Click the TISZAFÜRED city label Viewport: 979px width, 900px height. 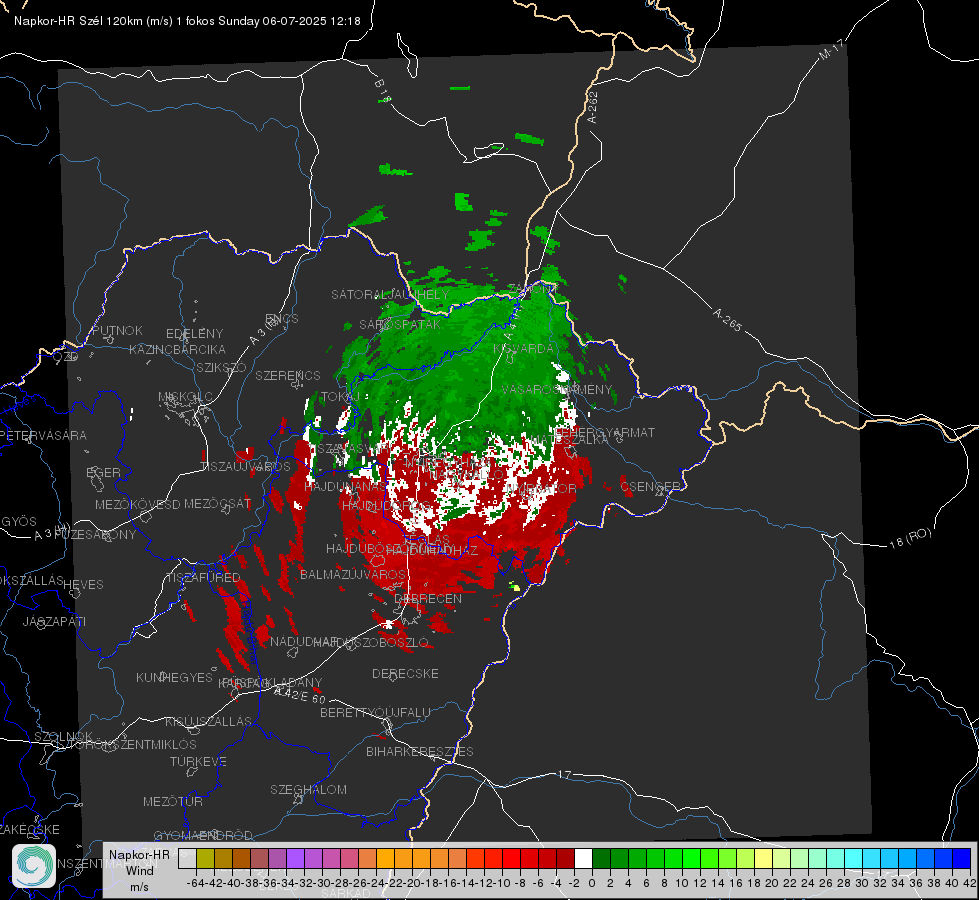coord(203,577)
